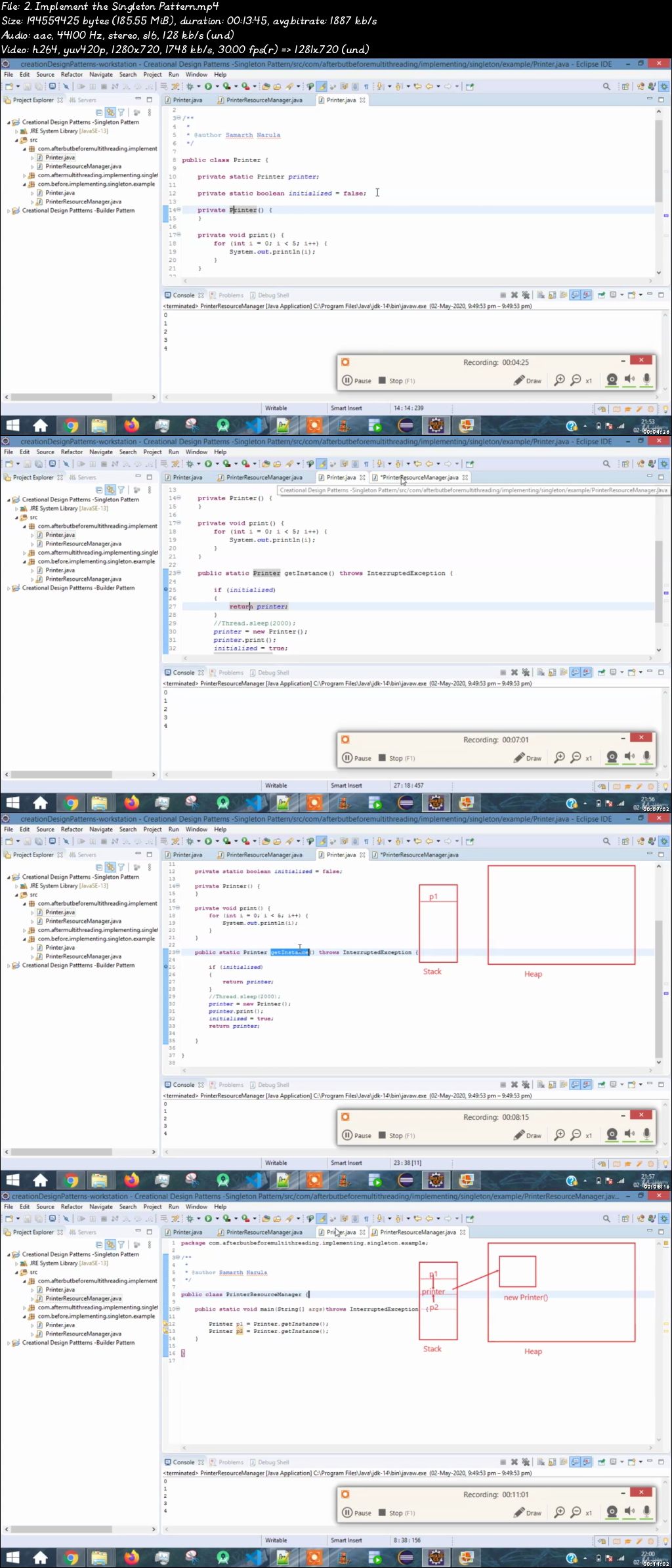This screenshot has height=1568, width=672.
Task: Toggle Show Whitespace pilcrow icon in Recording 00:07:01 toolbar
Action: [366, 464]
